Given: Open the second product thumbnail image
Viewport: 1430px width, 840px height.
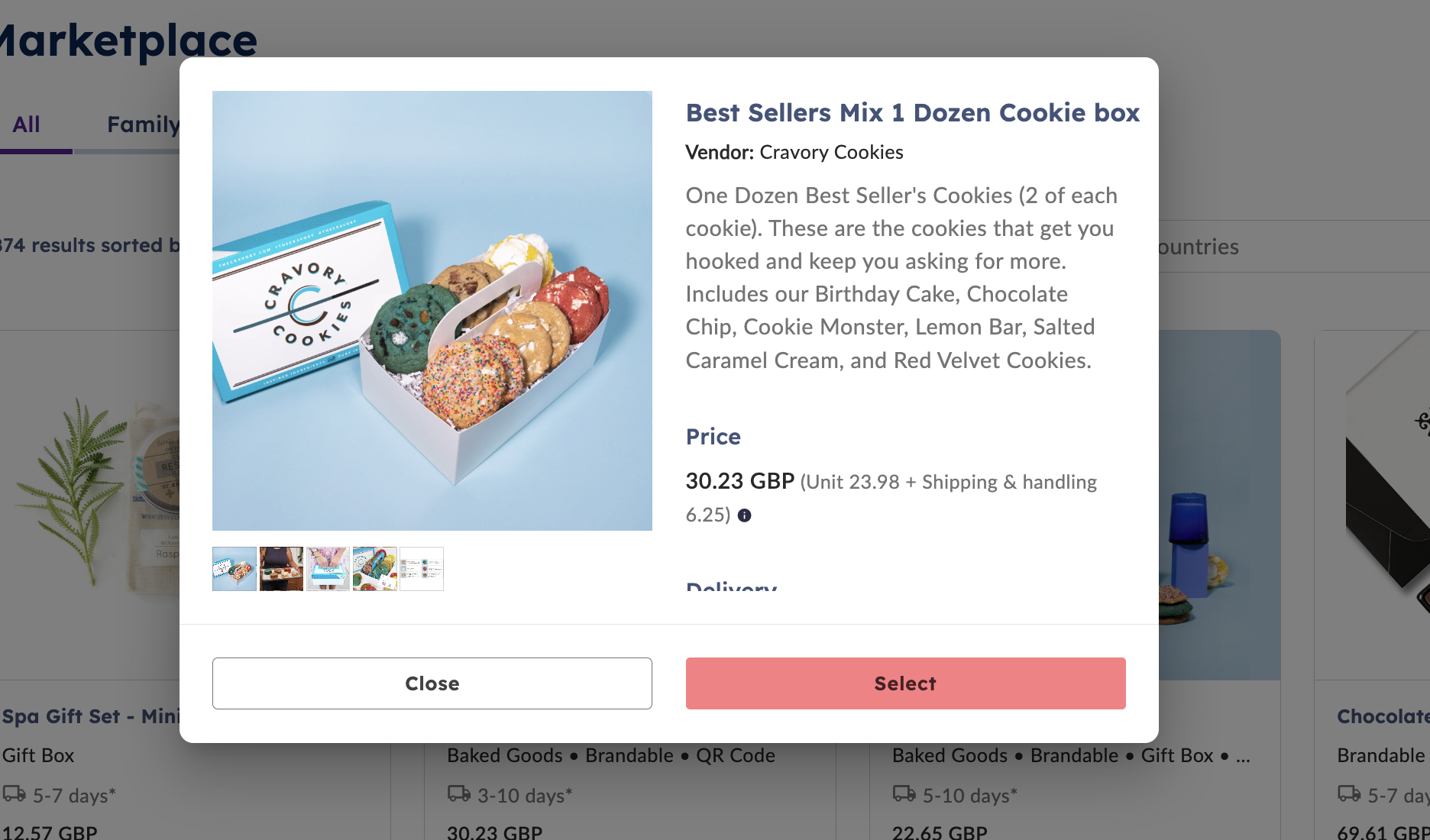Looking at the screenshot, I should (281, 569).
